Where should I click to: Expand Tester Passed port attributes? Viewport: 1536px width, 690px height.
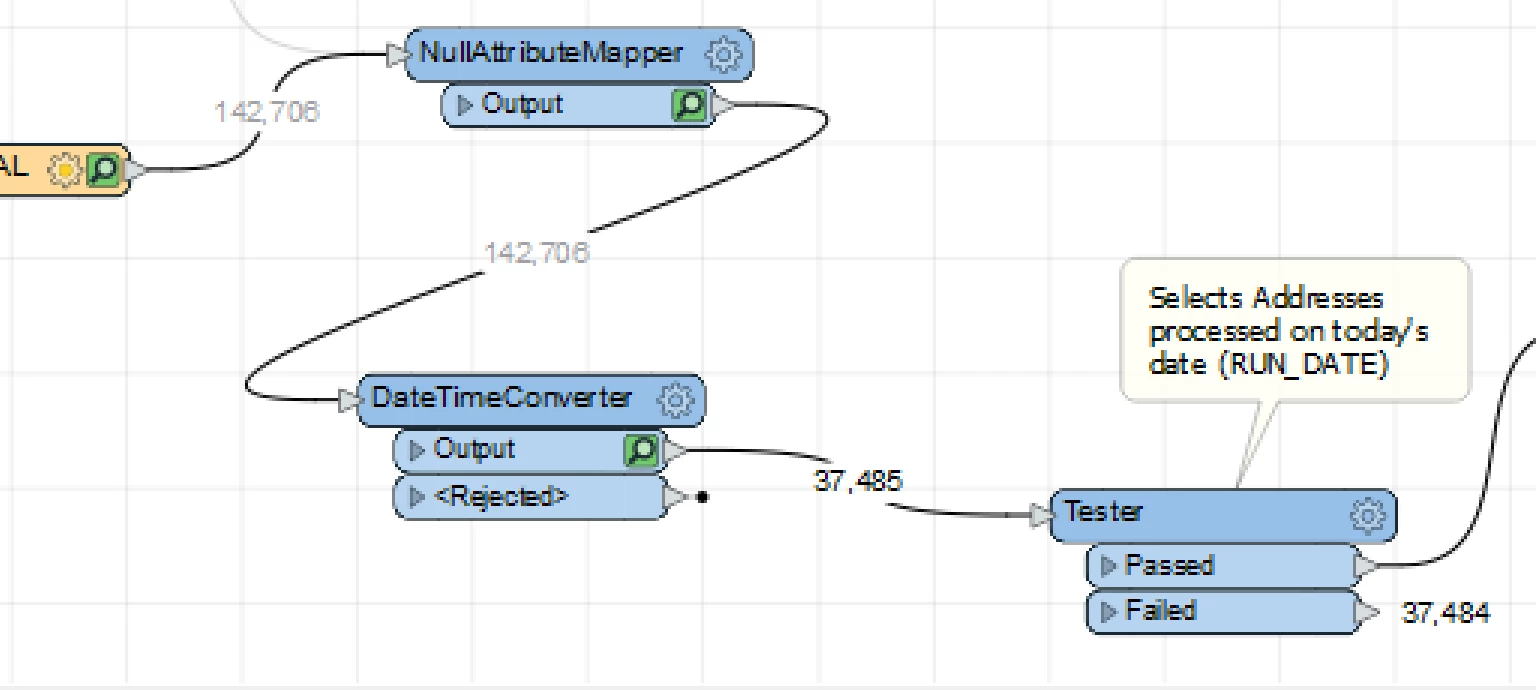pos(1109,566)
